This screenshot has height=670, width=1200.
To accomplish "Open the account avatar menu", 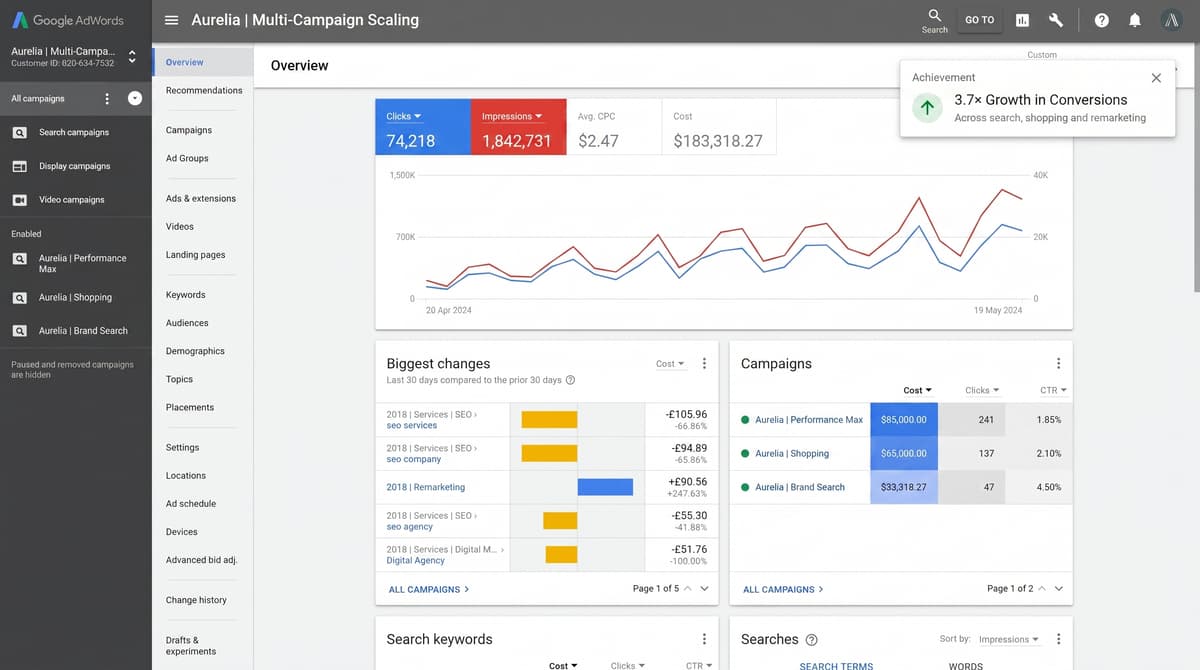I will pos(1172,20).
